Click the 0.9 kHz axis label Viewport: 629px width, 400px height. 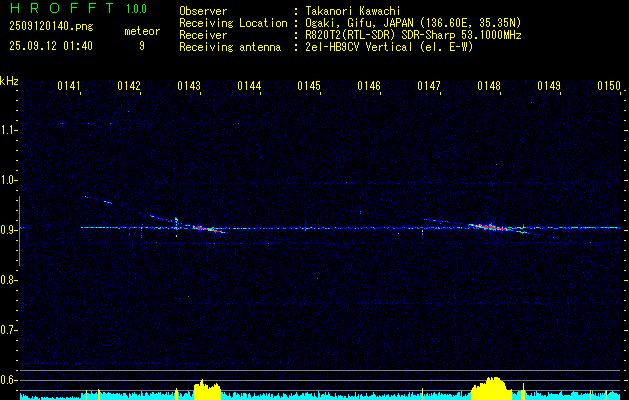pyautogui.click(x=7, y=230)
